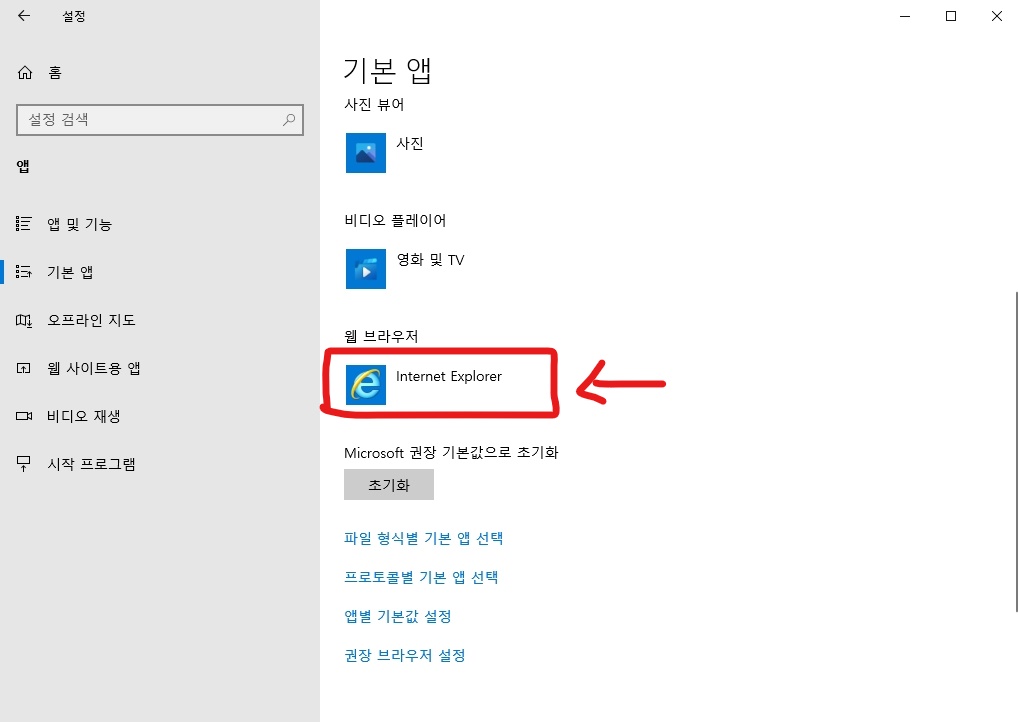Click the 비디오 플레이어 section label

tap(395, 220)
